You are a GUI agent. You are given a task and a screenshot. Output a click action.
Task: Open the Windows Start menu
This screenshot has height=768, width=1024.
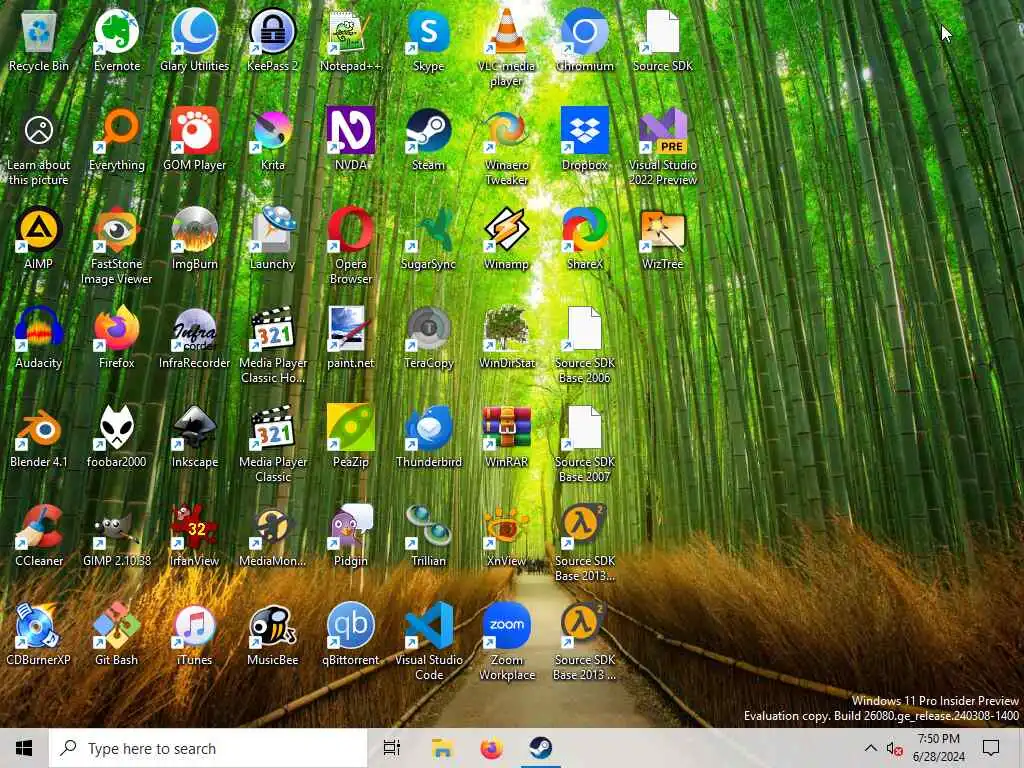[24, 748]
